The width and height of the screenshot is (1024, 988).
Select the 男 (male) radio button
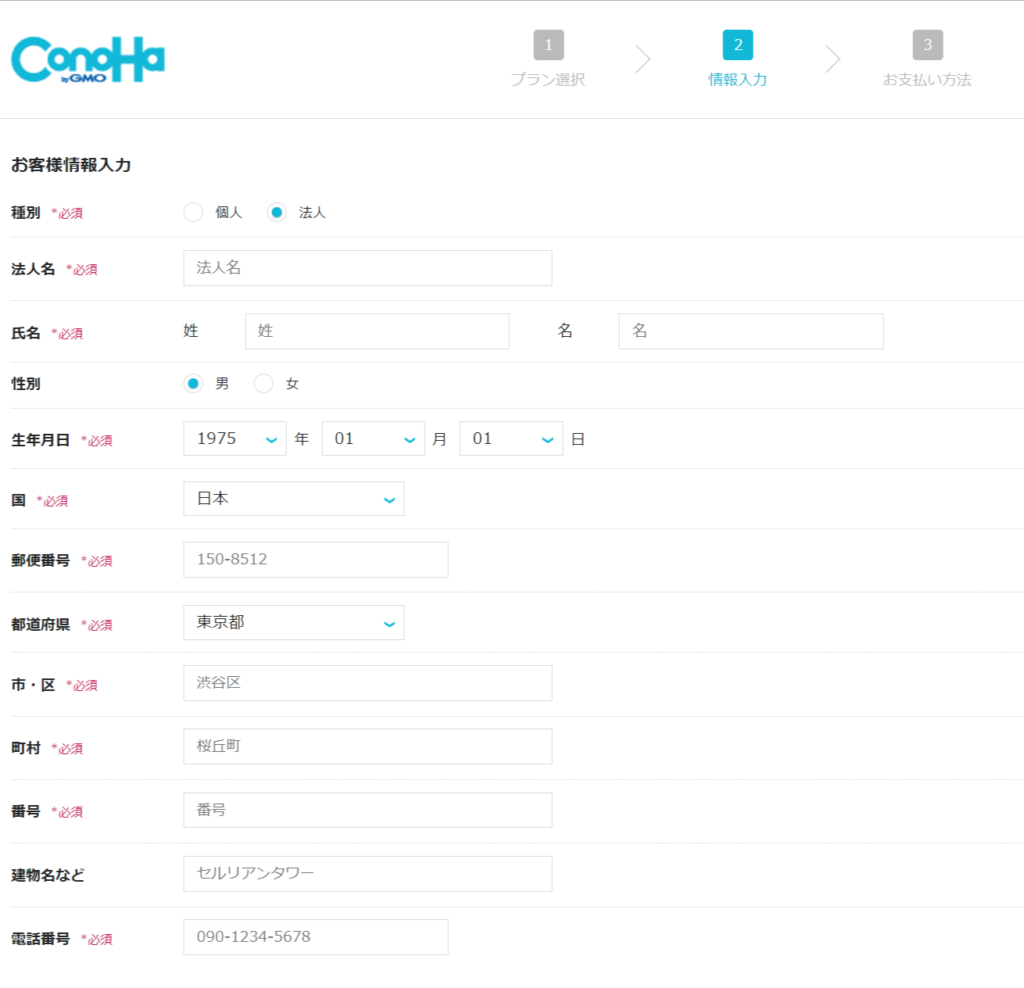tap(191, 383)
